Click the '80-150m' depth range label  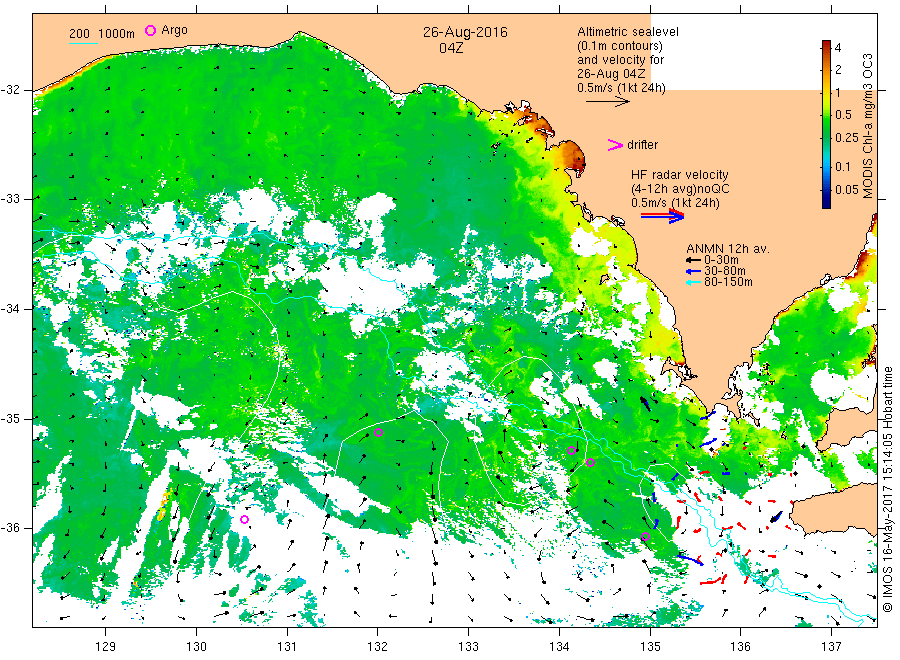(728, 282)
